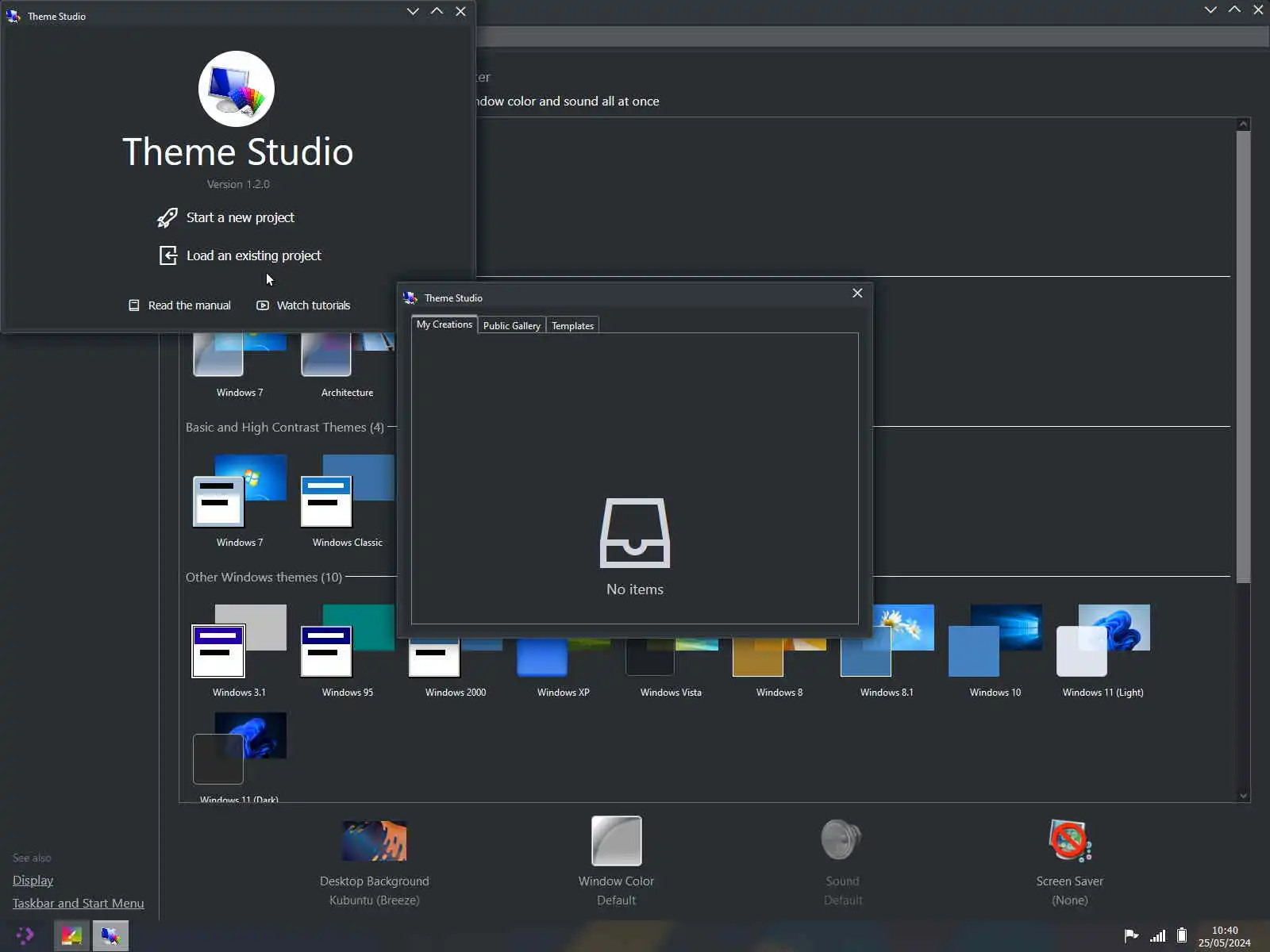The width and height of the screenshot is (1270, 952).
Task: Open the Screen Saver settings icon
Action: click(x=1070, y=840)
